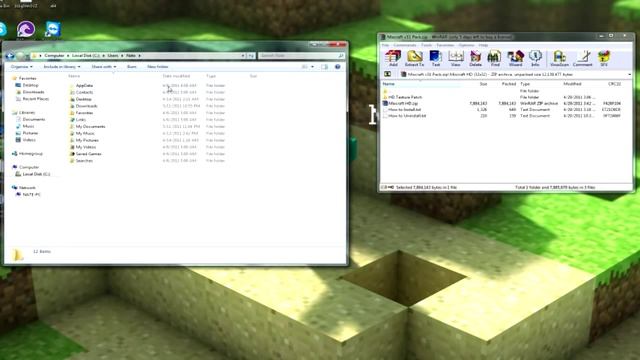This screenshot has height=360, width=640.
Task: Click WinRAR's up one level icon
Action: [x=387, y=74]
